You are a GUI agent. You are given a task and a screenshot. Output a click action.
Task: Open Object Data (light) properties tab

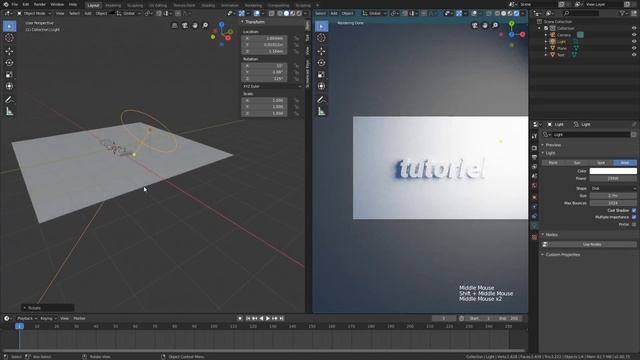(534, 226)
